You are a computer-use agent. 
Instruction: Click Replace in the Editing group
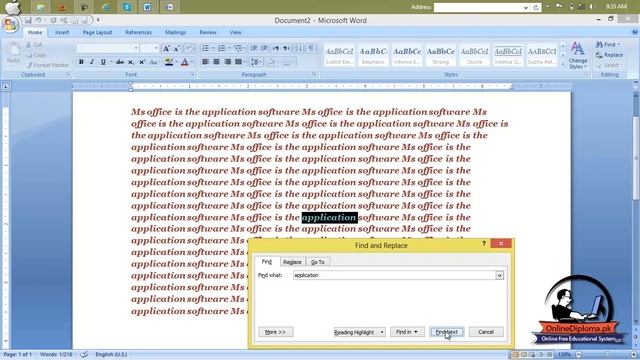pyautogui.click(x=609, y=55)
